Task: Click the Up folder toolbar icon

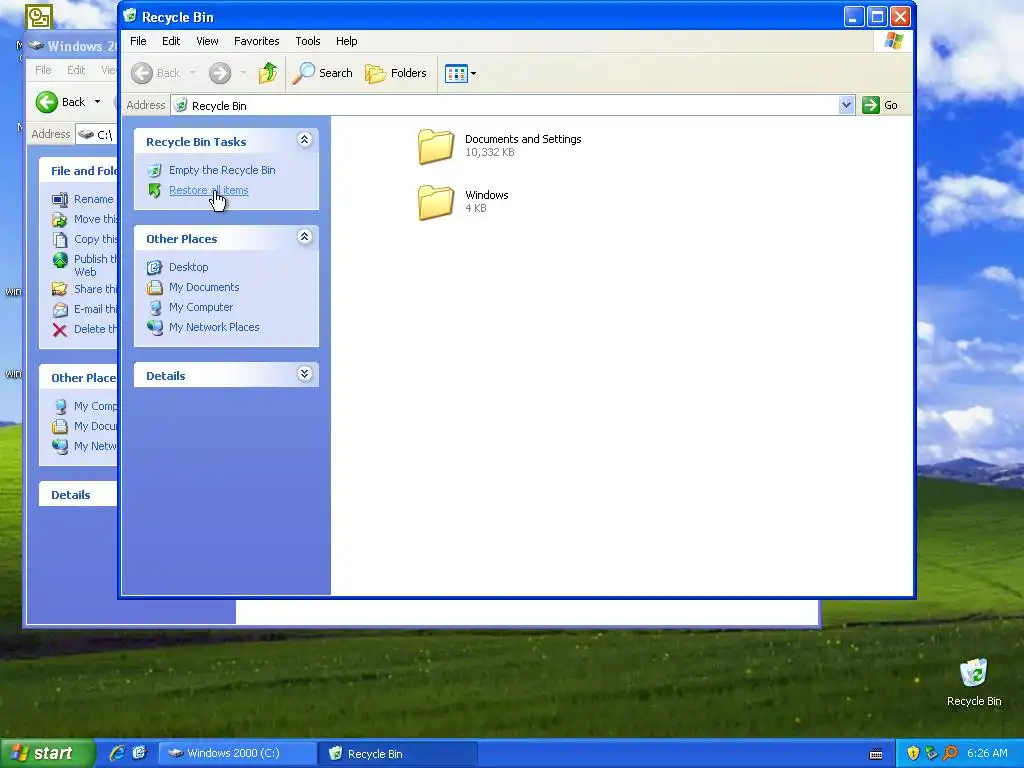Action: point(267,73)
